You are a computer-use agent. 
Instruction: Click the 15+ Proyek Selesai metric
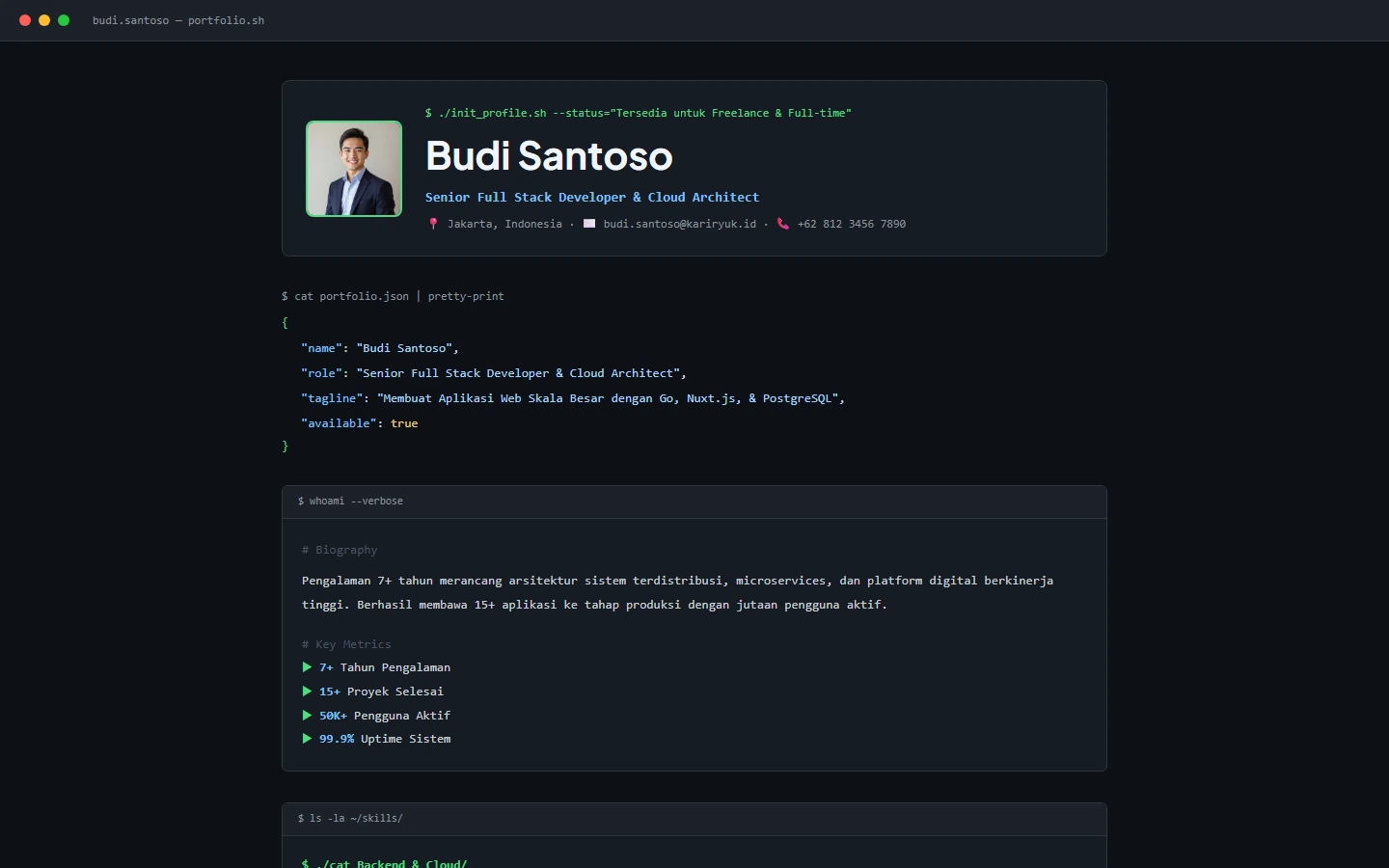click(x=373, y=692)
